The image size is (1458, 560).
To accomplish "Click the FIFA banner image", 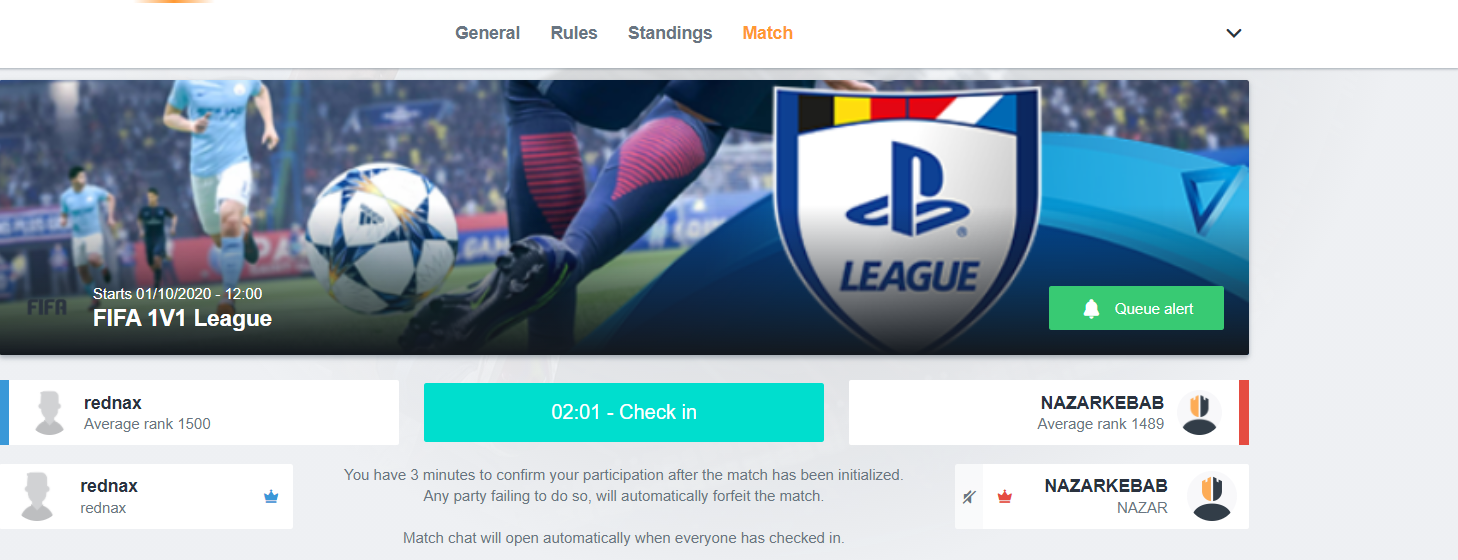I will 624,217.
